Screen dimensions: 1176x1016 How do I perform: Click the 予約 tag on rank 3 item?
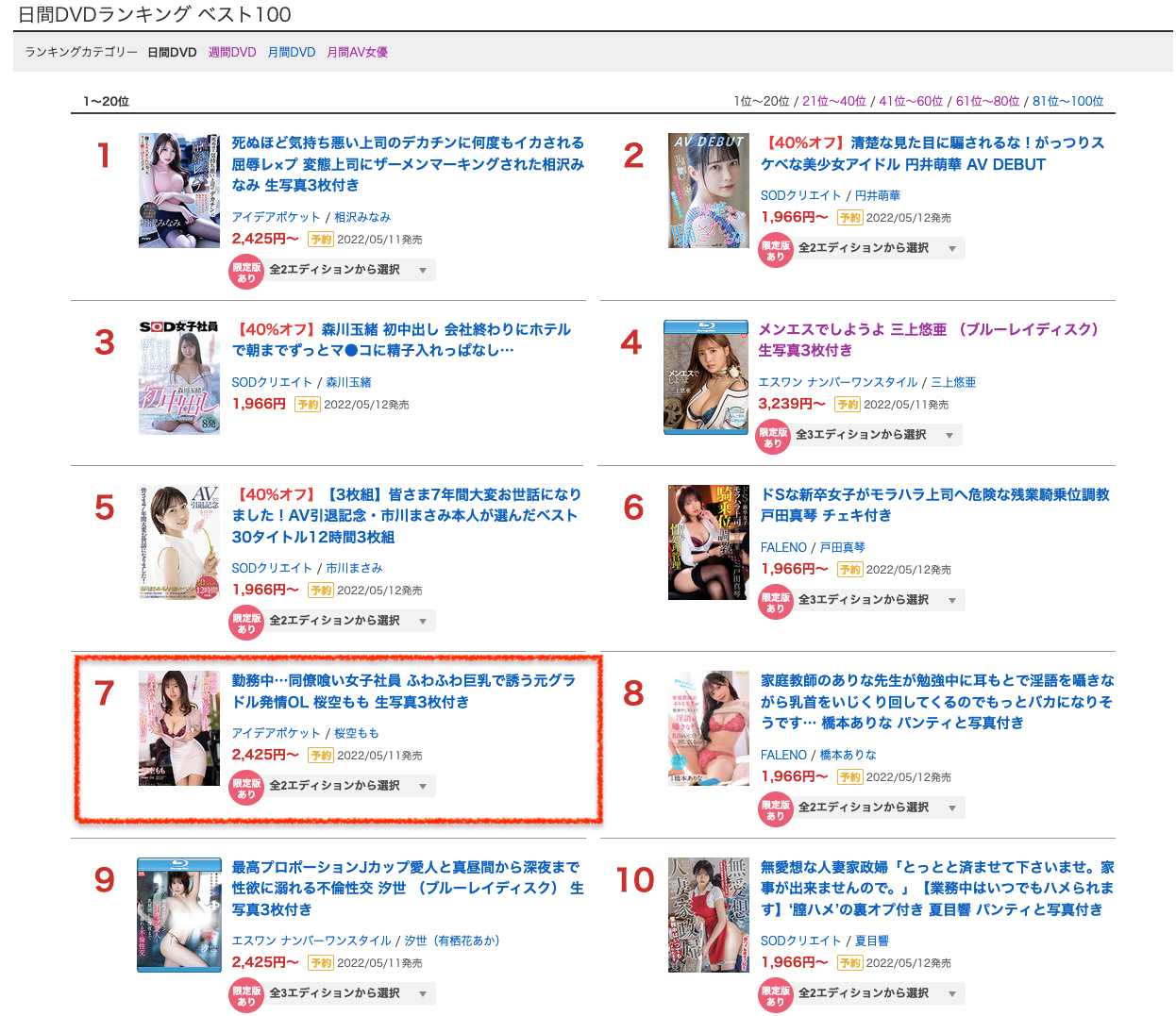pyautogui.click(x=308, y=405)
